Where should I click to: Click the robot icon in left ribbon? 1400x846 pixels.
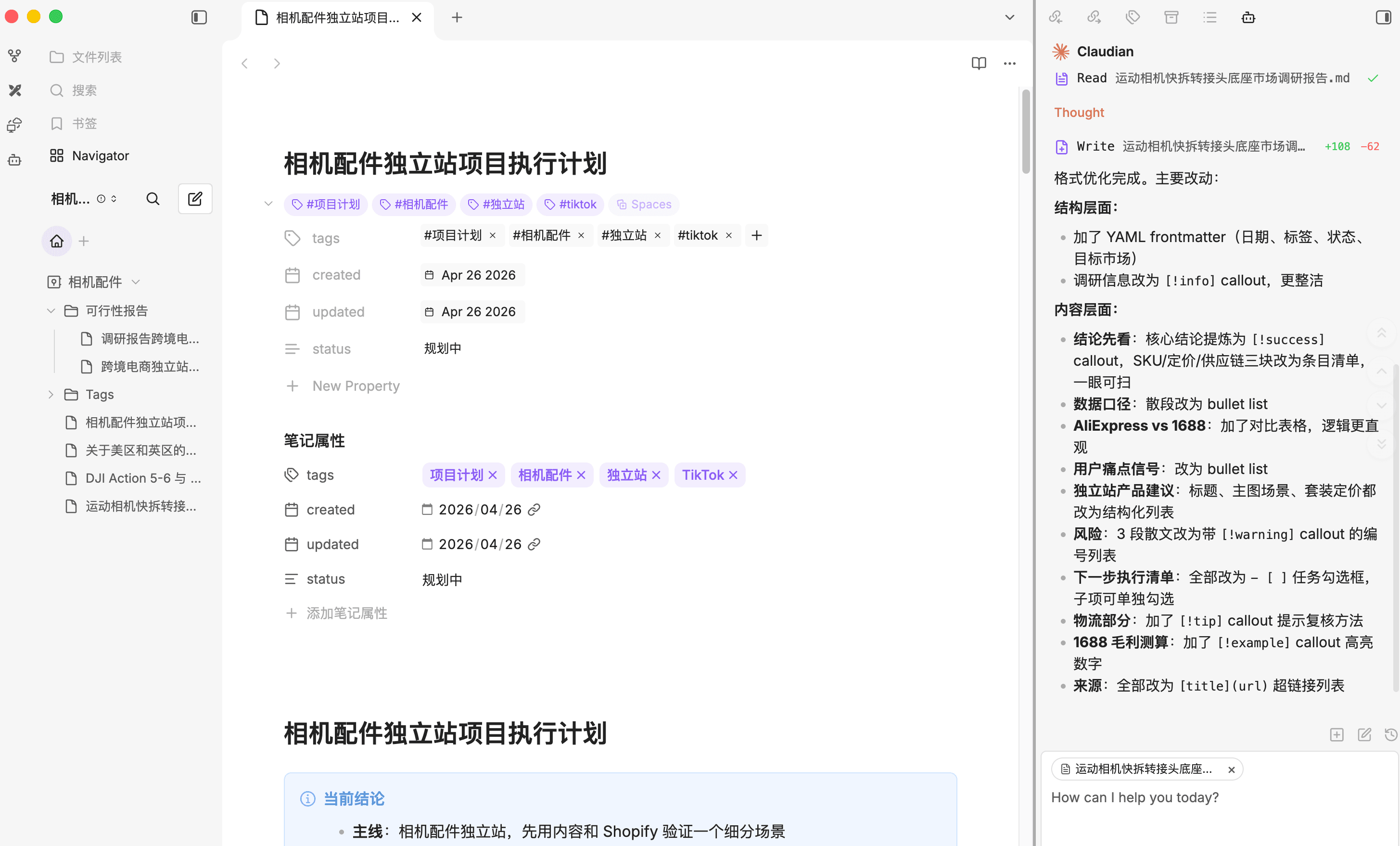point(15,160)
